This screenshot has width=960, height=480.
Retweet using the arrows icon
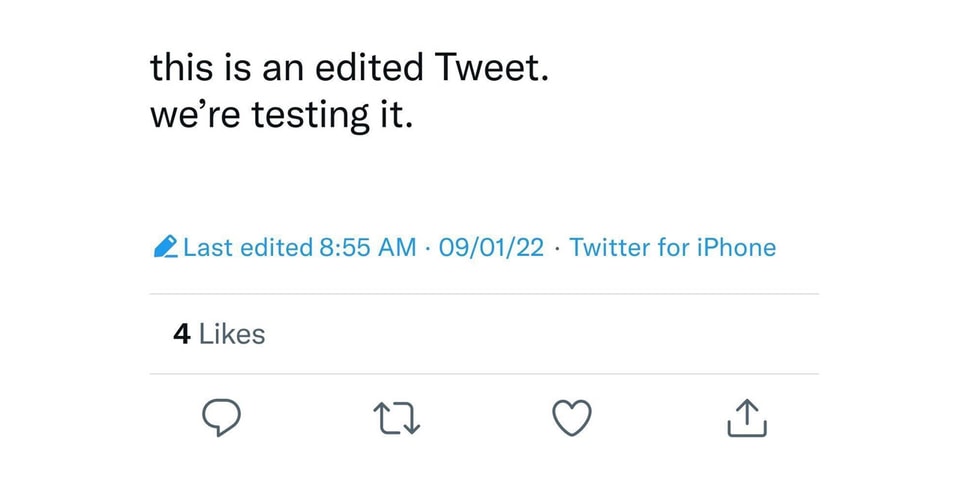398,420
